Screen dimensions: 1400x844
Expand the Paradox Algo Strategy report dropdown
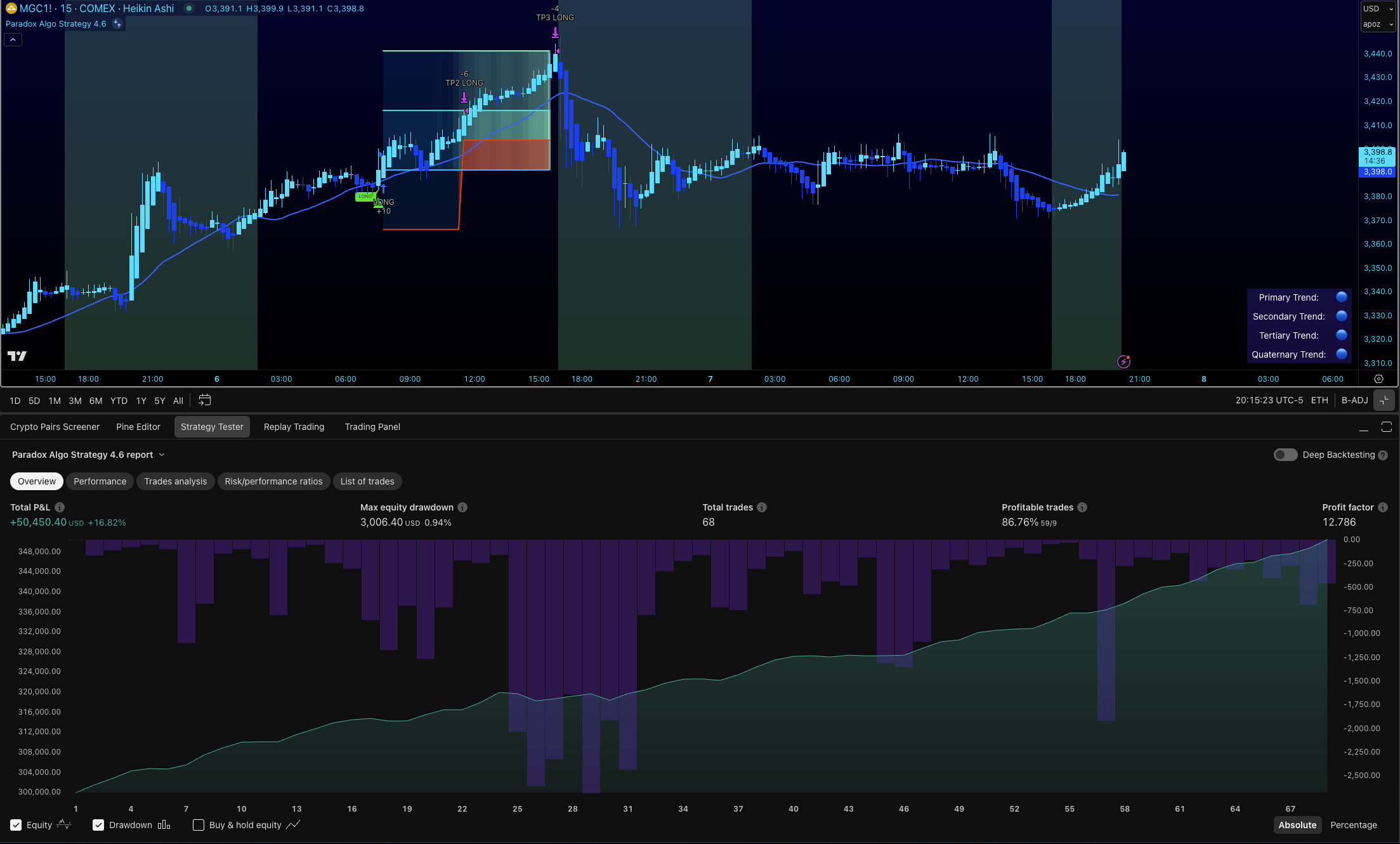pyautogui.click(x=162, y=455)
